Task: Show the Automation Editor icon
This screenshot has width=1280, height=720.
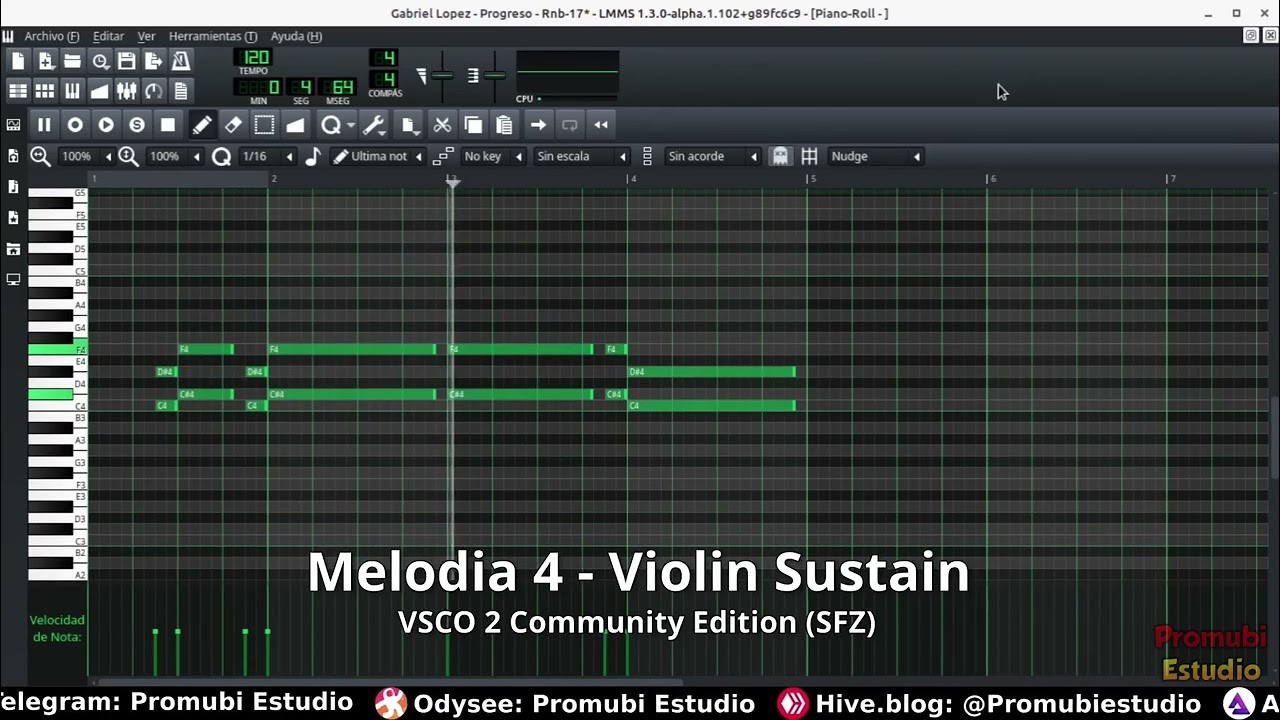Action: tap(100, 91)
